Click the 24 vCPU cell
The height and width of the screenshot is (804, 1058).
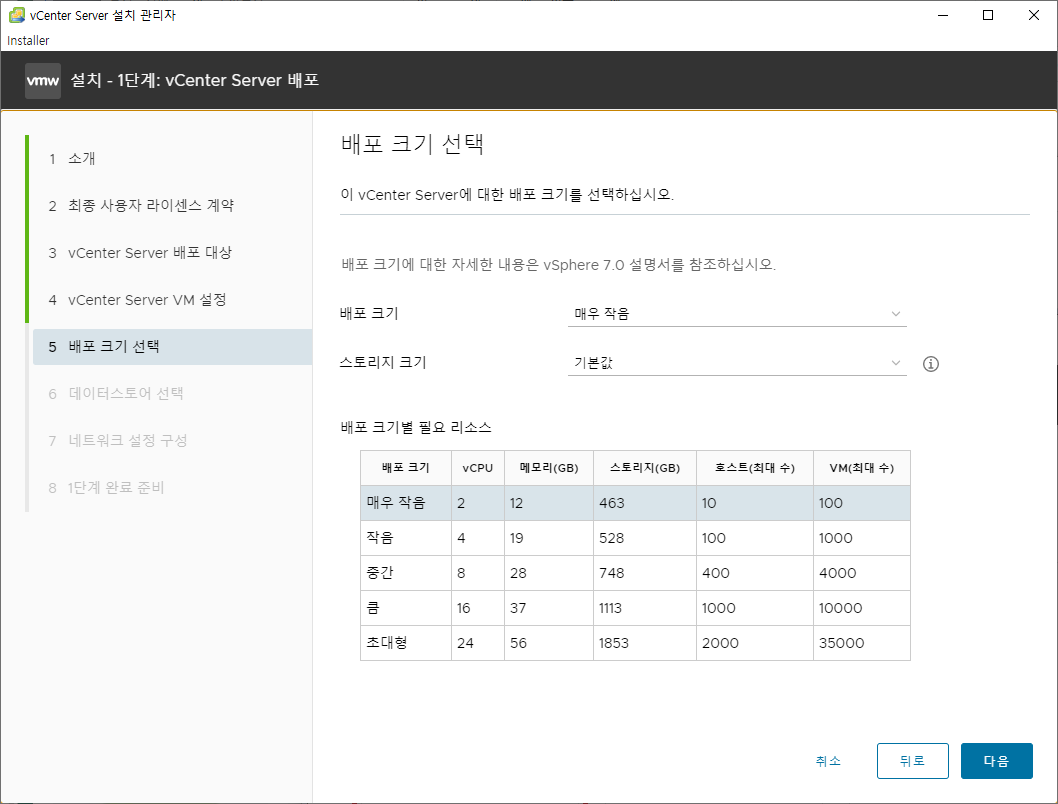(x=478, y=643)
